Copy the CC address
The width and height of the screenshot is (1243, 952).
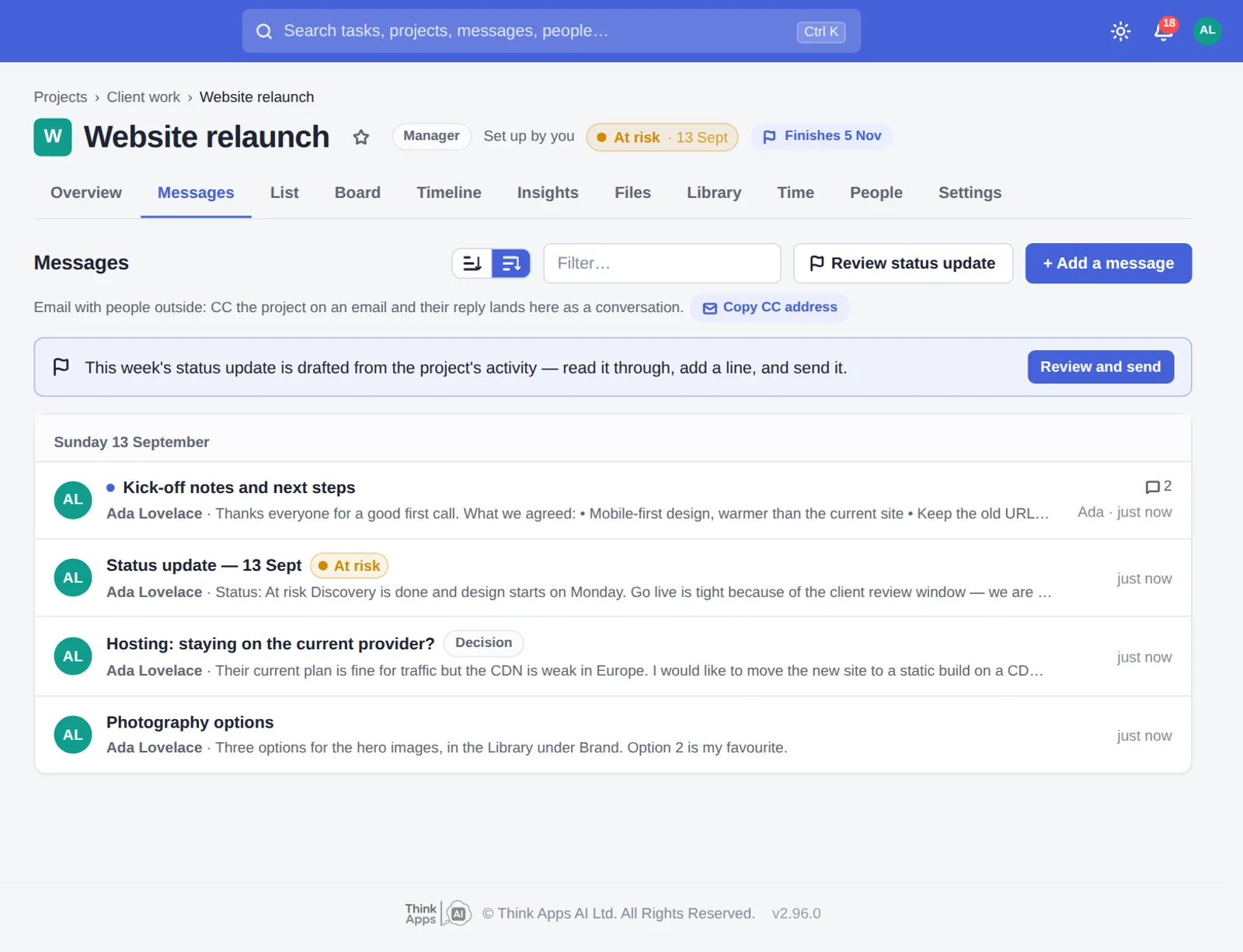pyautogui.click(x=770, y=307)
